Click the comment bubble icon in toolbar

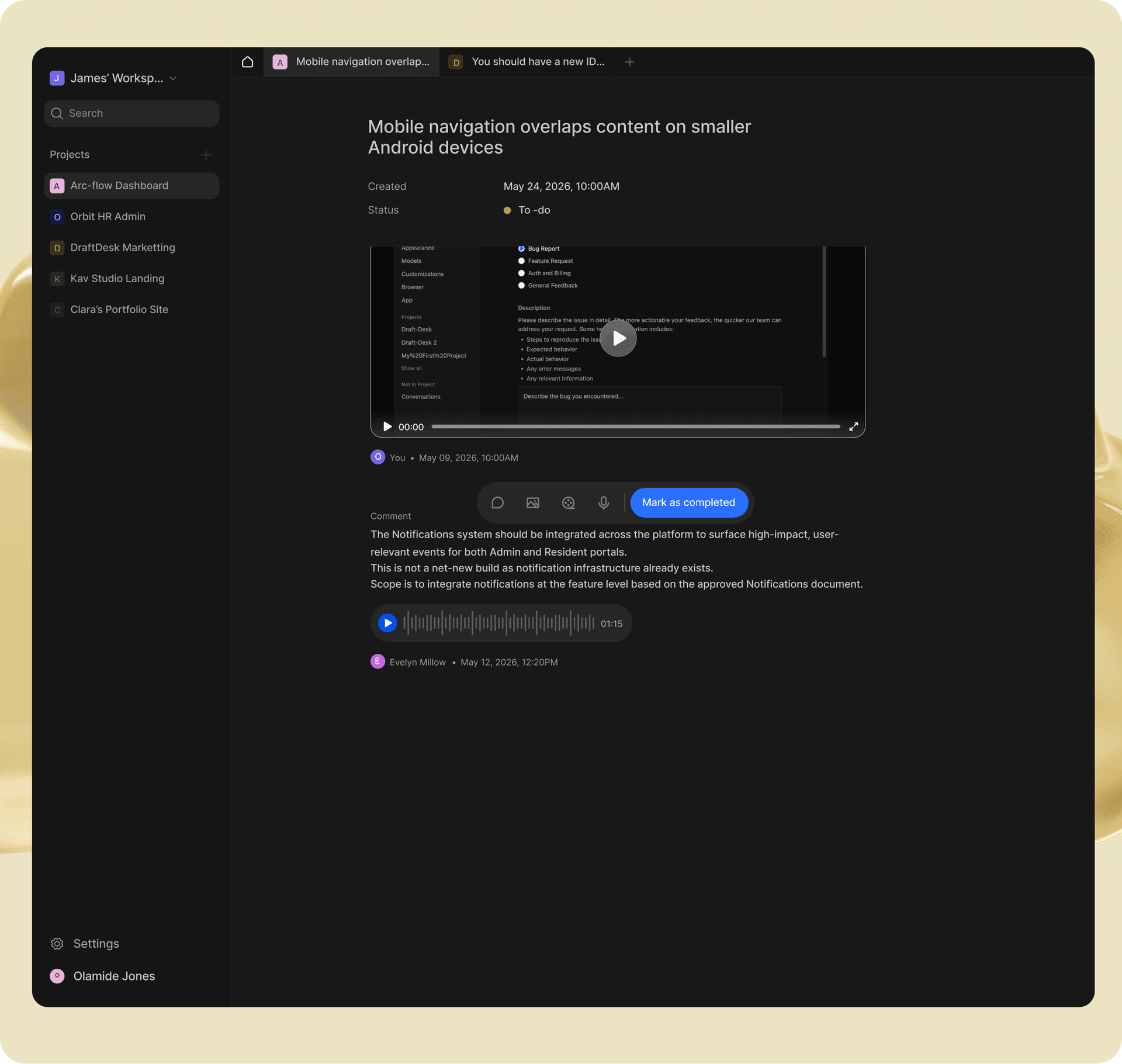[x=497, y=502]
